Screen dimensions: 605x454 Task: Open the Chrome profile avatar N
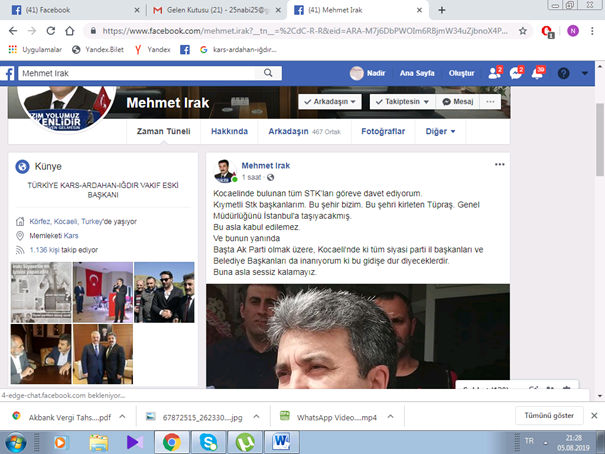coord(573,31)
